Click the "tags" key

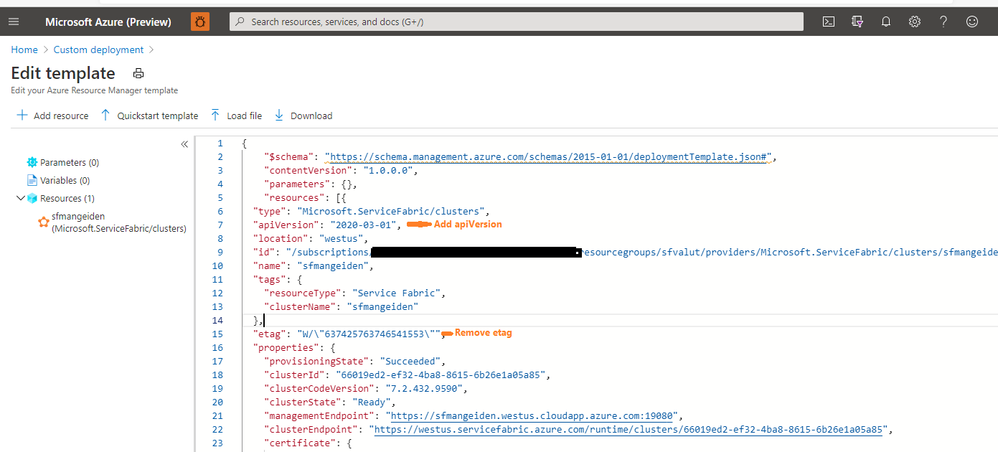point(268,279)
